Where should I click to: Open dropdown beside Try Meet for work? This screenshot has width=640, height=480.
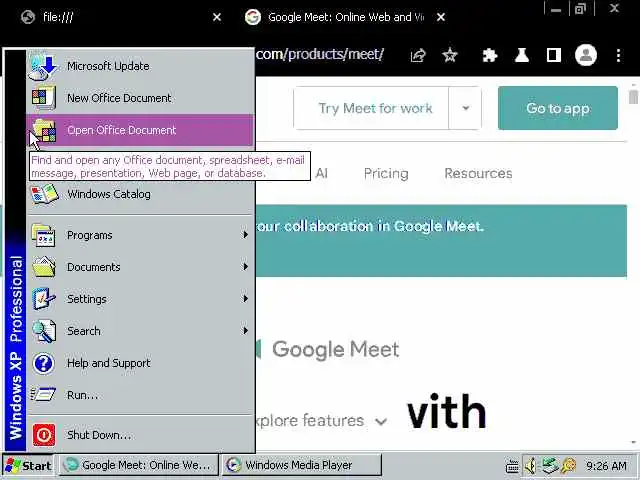[x=465, y=108]
